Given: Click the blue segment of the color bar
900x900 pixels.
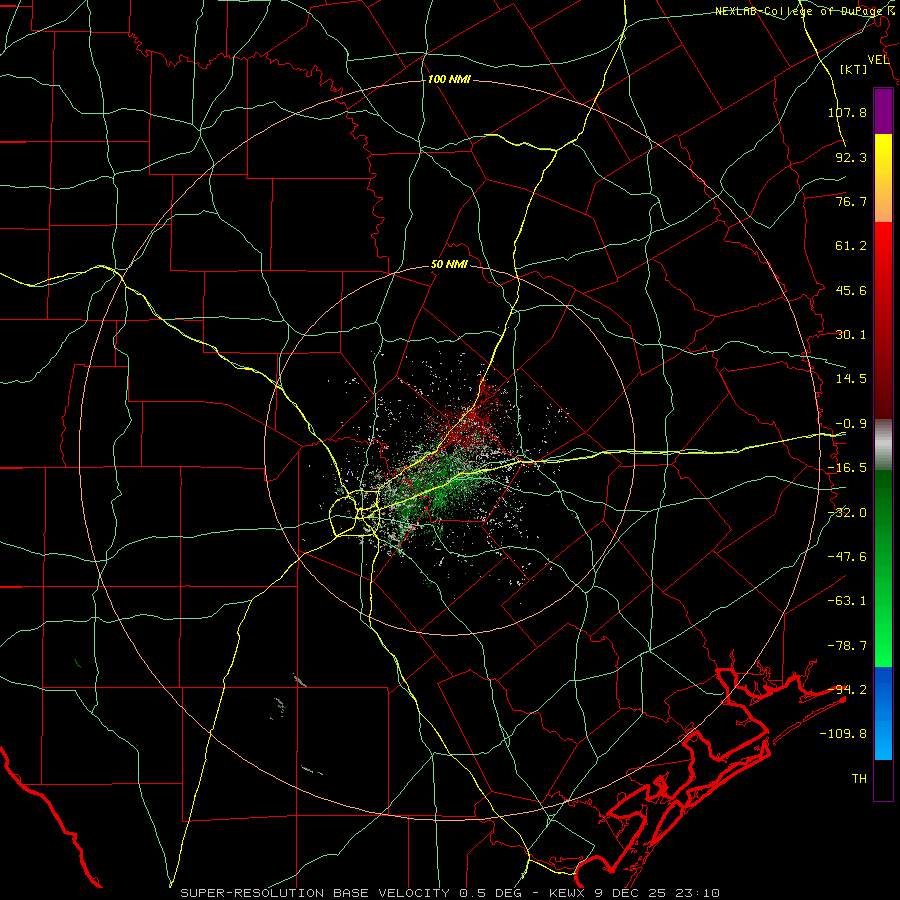Looking at the screenshot, I should tap(883, 713).
